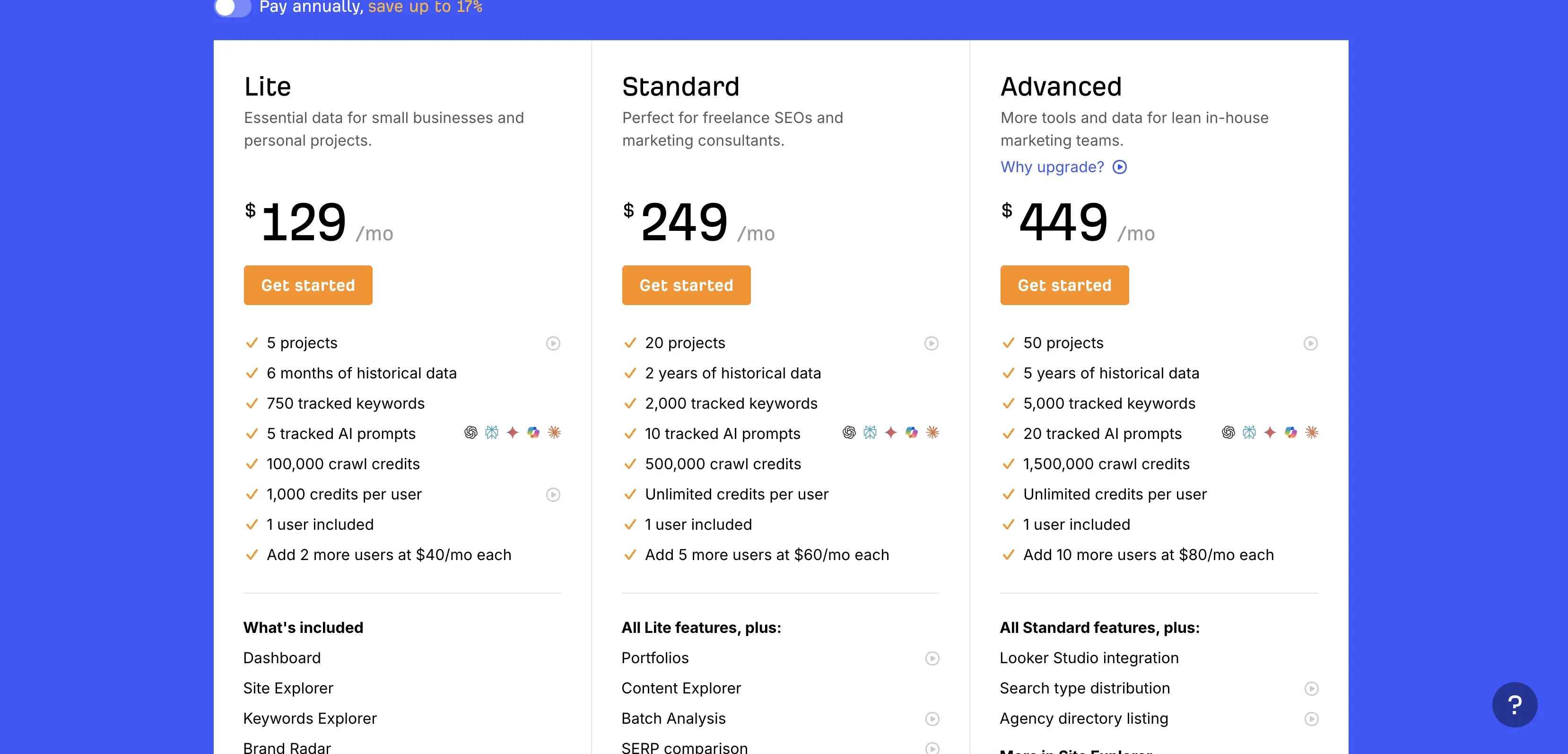Click '100,000 crawl credits'
Image resolution: width=1568 pixels, height=754 pixels.
pos(343,464)
